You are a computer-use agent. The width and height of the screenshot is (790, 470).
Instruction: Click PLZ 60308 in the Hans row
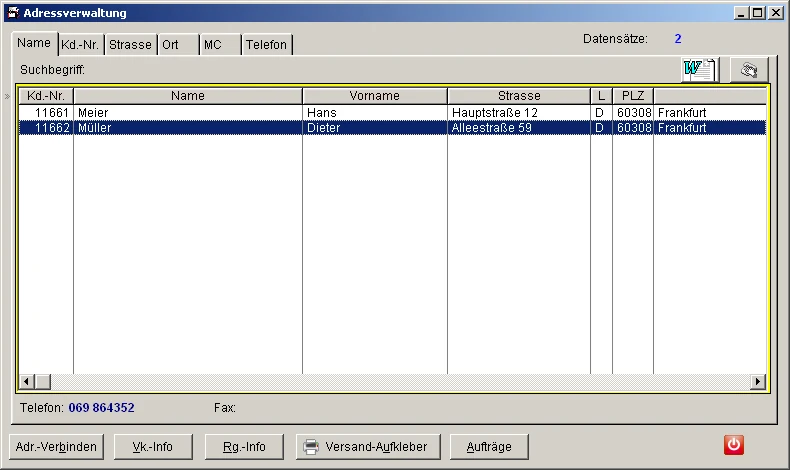coord(634,112)
